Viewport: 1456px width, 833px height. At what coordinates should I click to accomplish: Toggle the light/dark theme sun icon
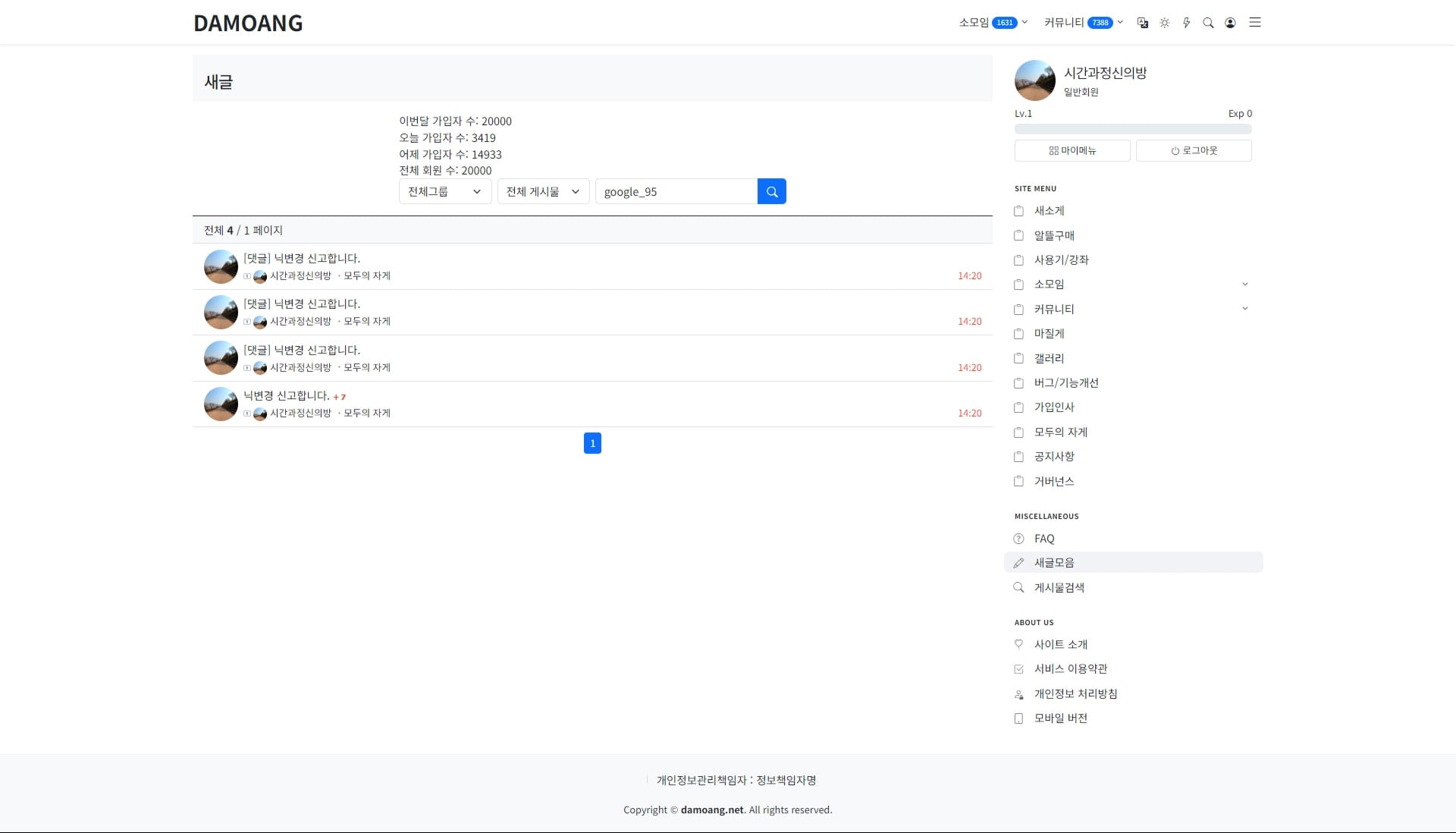pyautogui.click(x=1165, y=23)
